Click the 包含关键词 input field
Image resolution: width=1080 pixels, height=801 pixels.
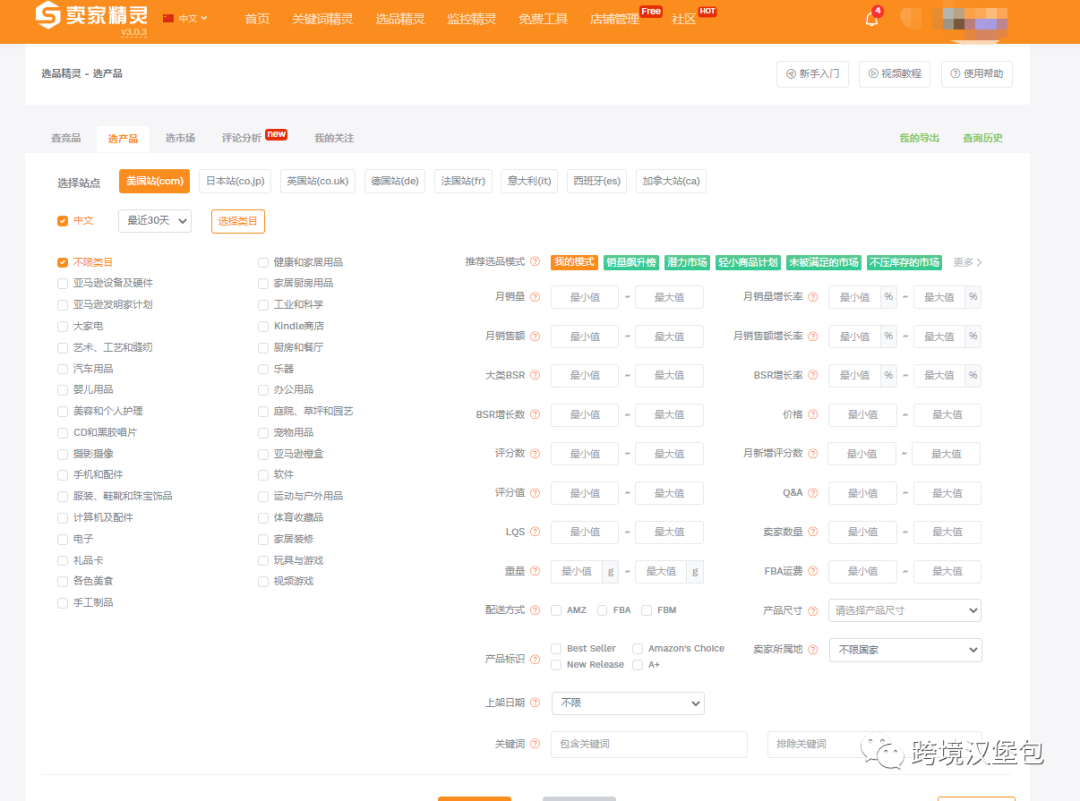[x=648, y=744]
